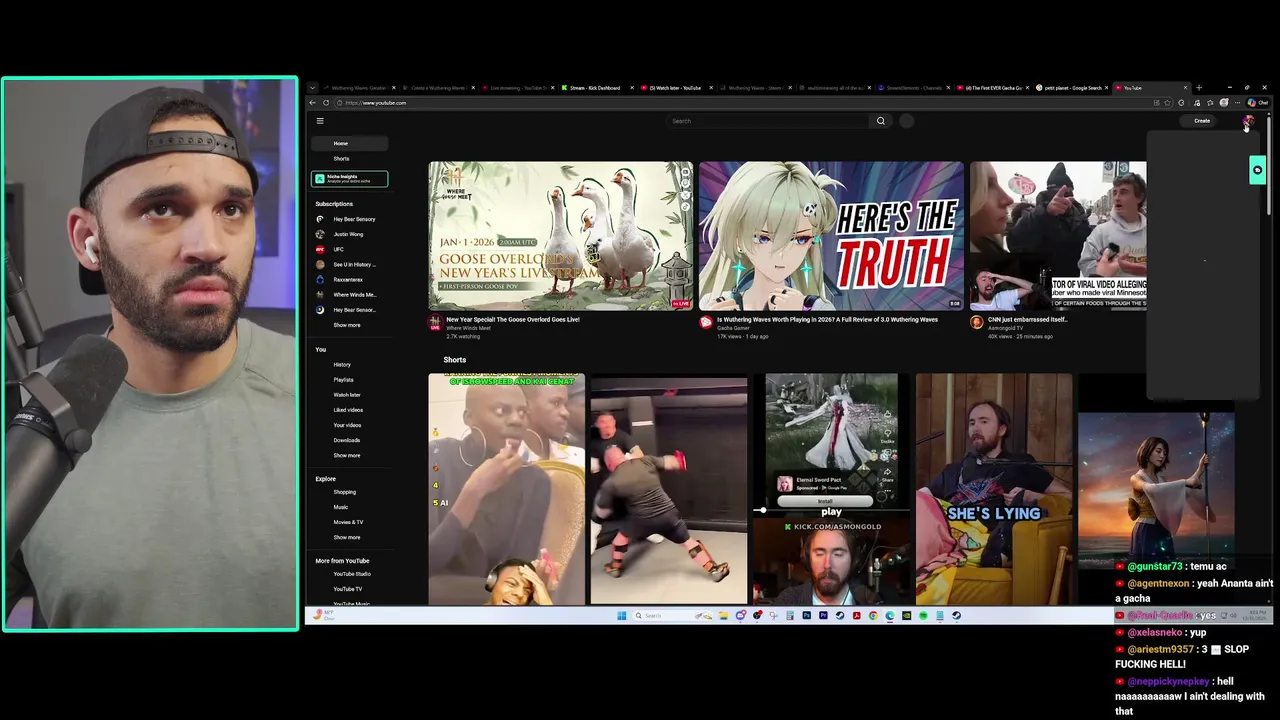The height and width of the screenshot is (720, 1280).
Task: Open Photoshop from the taskbar
Action: pos(806,616)
